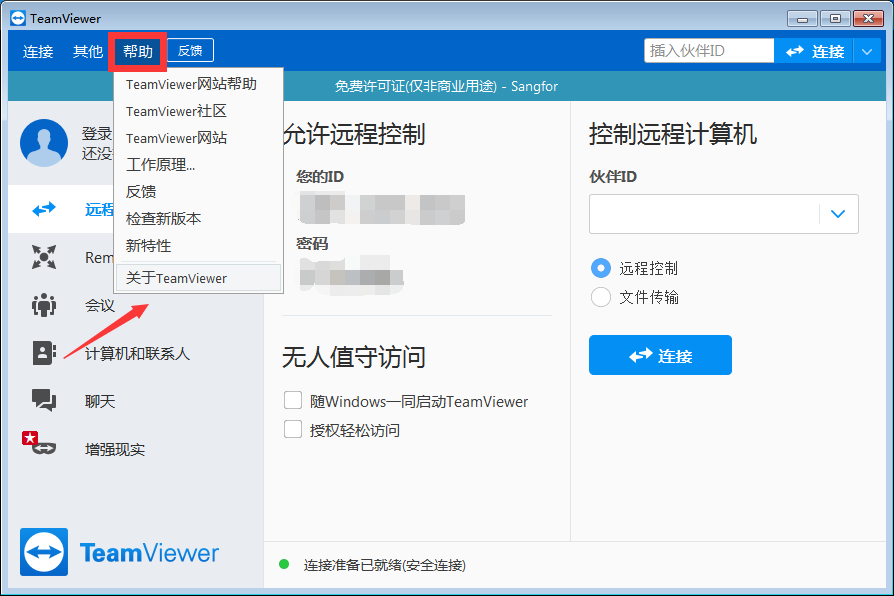Click the 增强现实 sidebar icon
Viewport: 894px width, 596px height.
click(43, 449)
